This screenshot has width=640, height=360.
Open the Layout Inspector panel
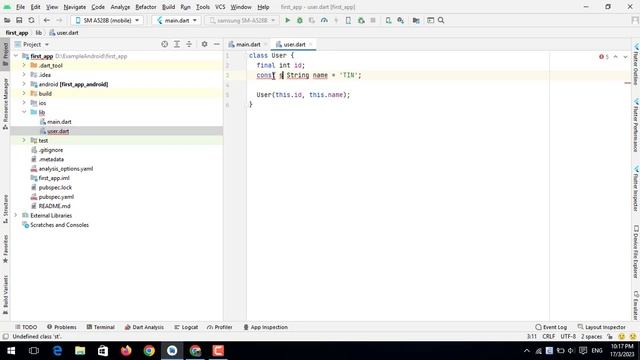602,327
